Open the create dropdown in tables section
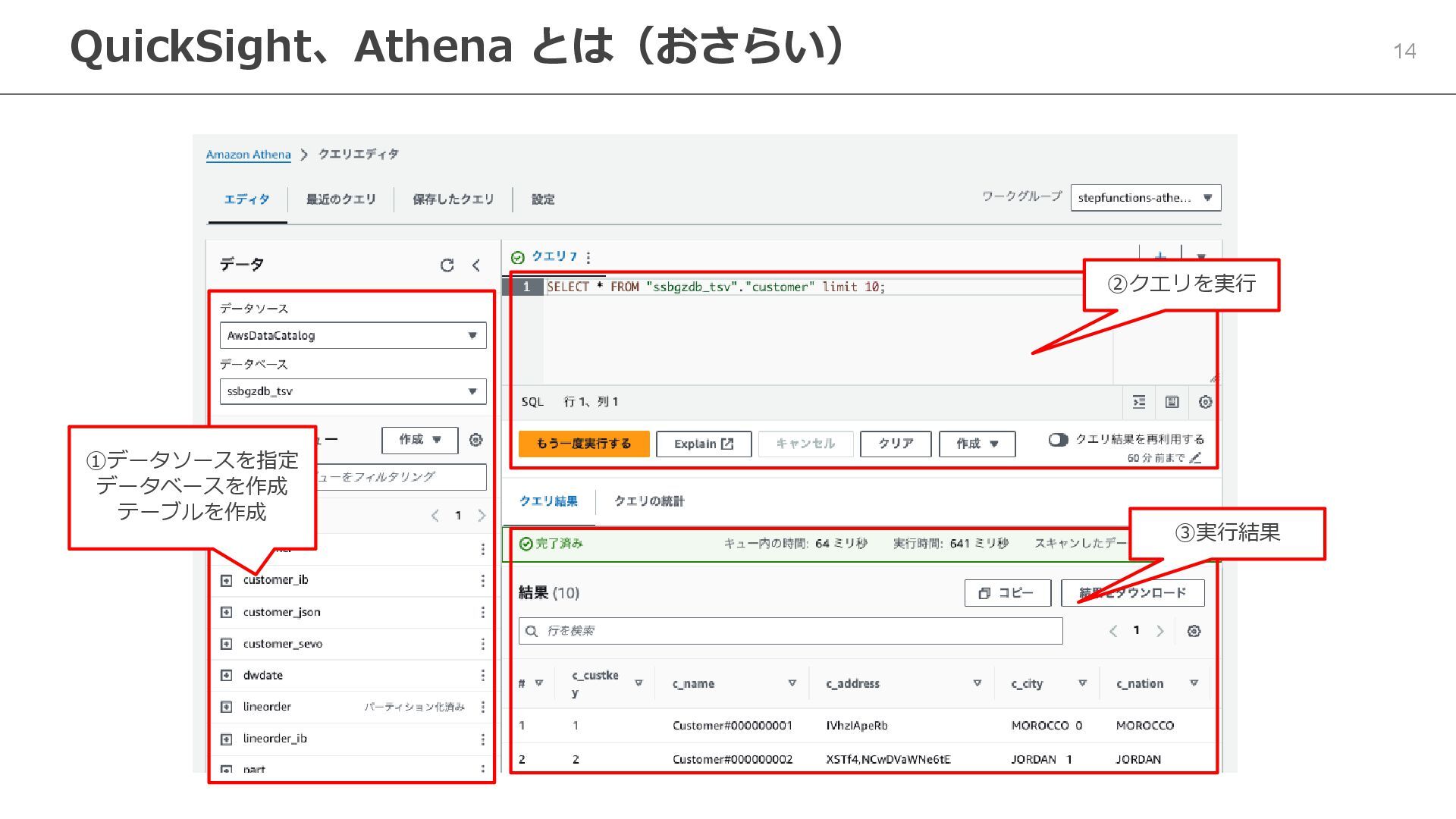The image size is (1456, 819). (419, 440)
